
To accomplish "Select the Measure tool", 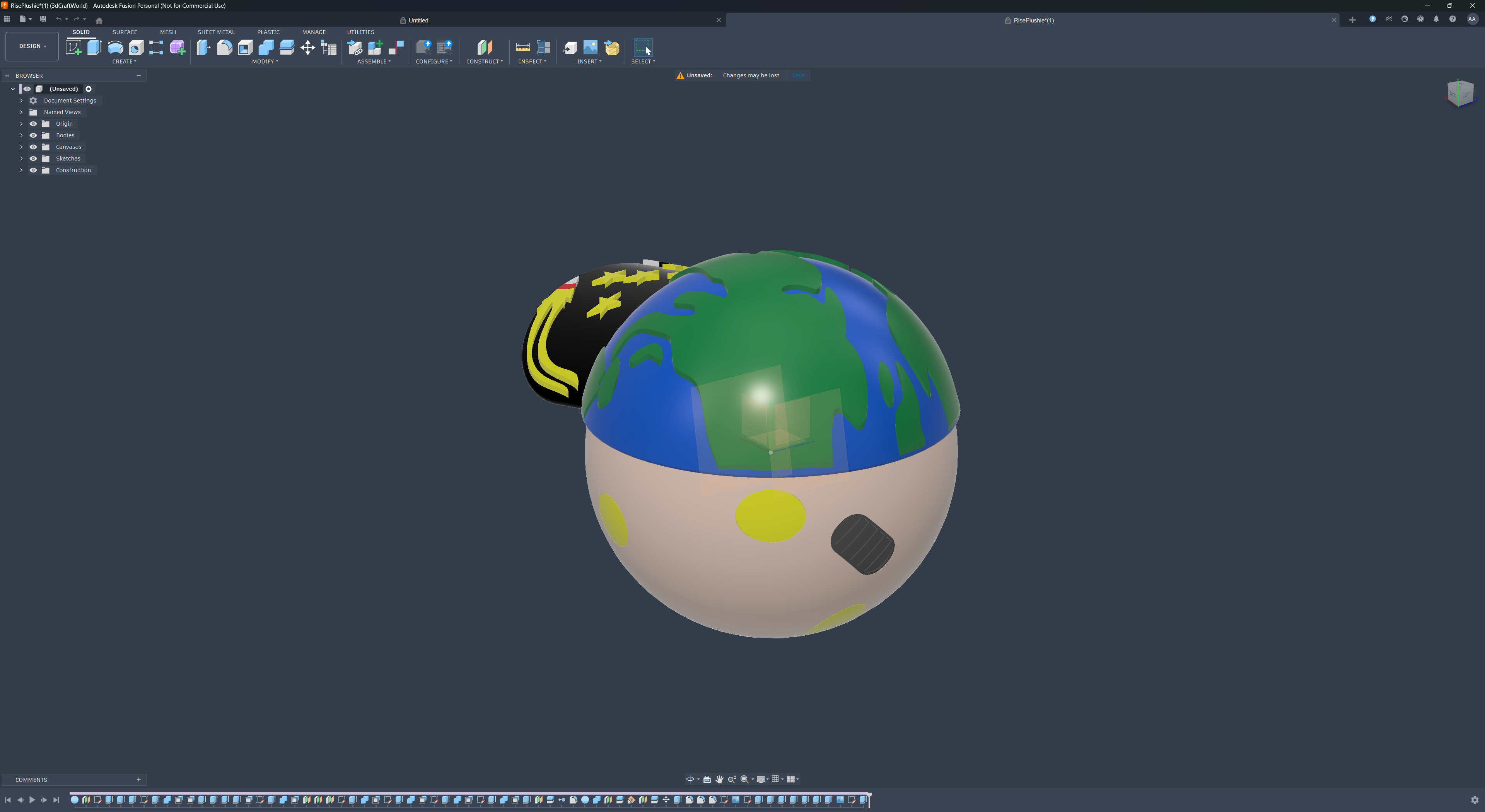I will [x=523, y=47].
